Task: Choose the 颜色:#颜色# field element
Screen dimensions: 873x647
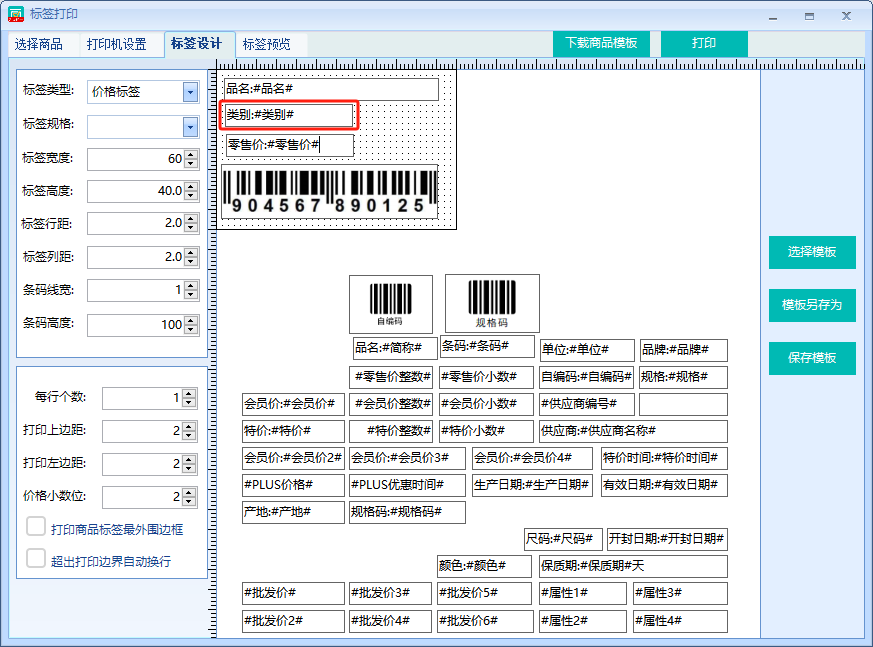Action: pyautogui.click(x=484, y=566)
